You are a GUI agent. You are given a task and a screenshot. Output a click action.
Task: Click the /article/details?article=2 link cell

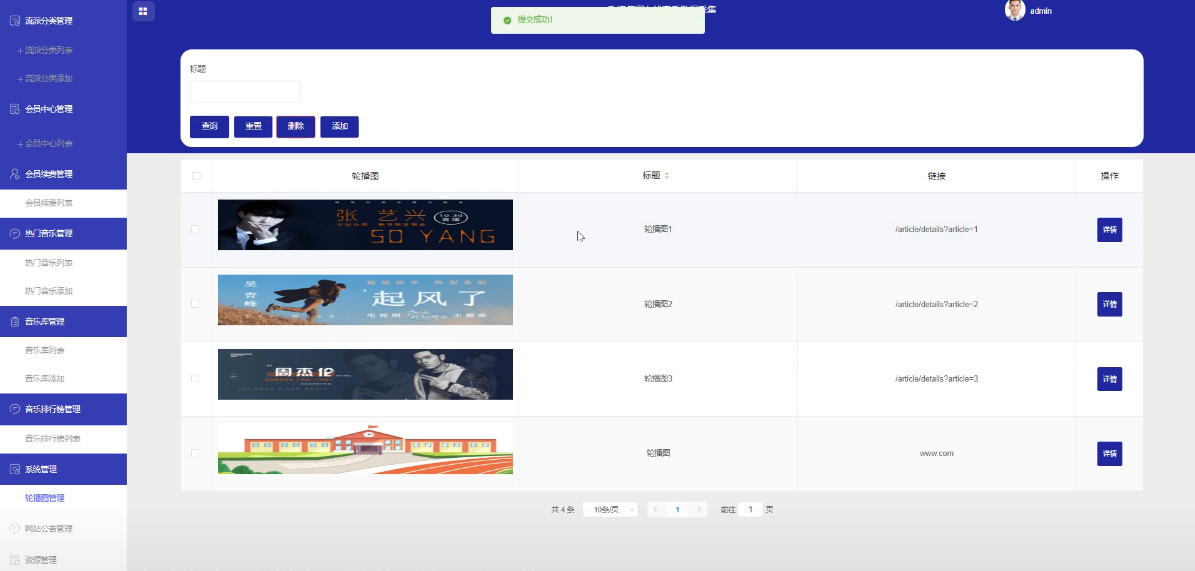(937, 303)
